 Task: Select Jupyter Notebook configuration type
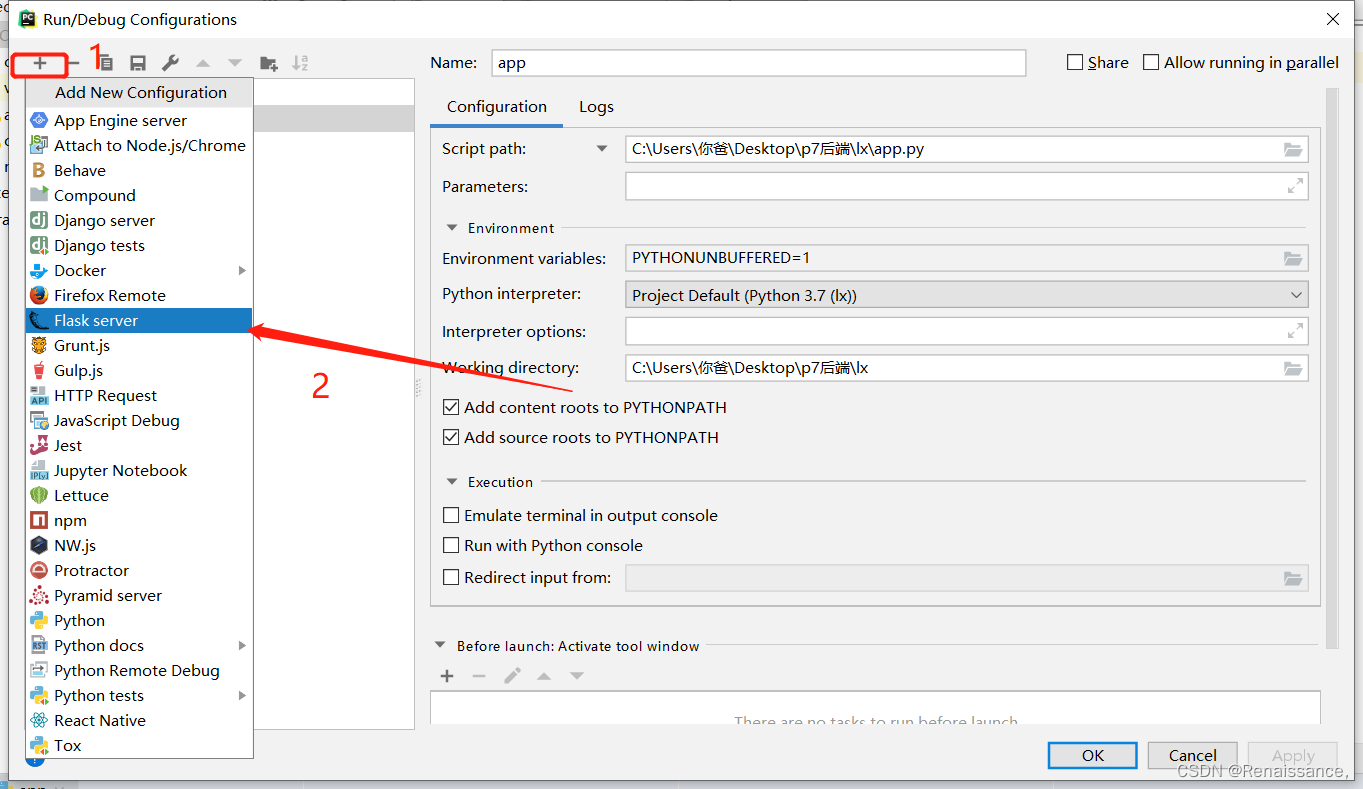tap(139, 470)
